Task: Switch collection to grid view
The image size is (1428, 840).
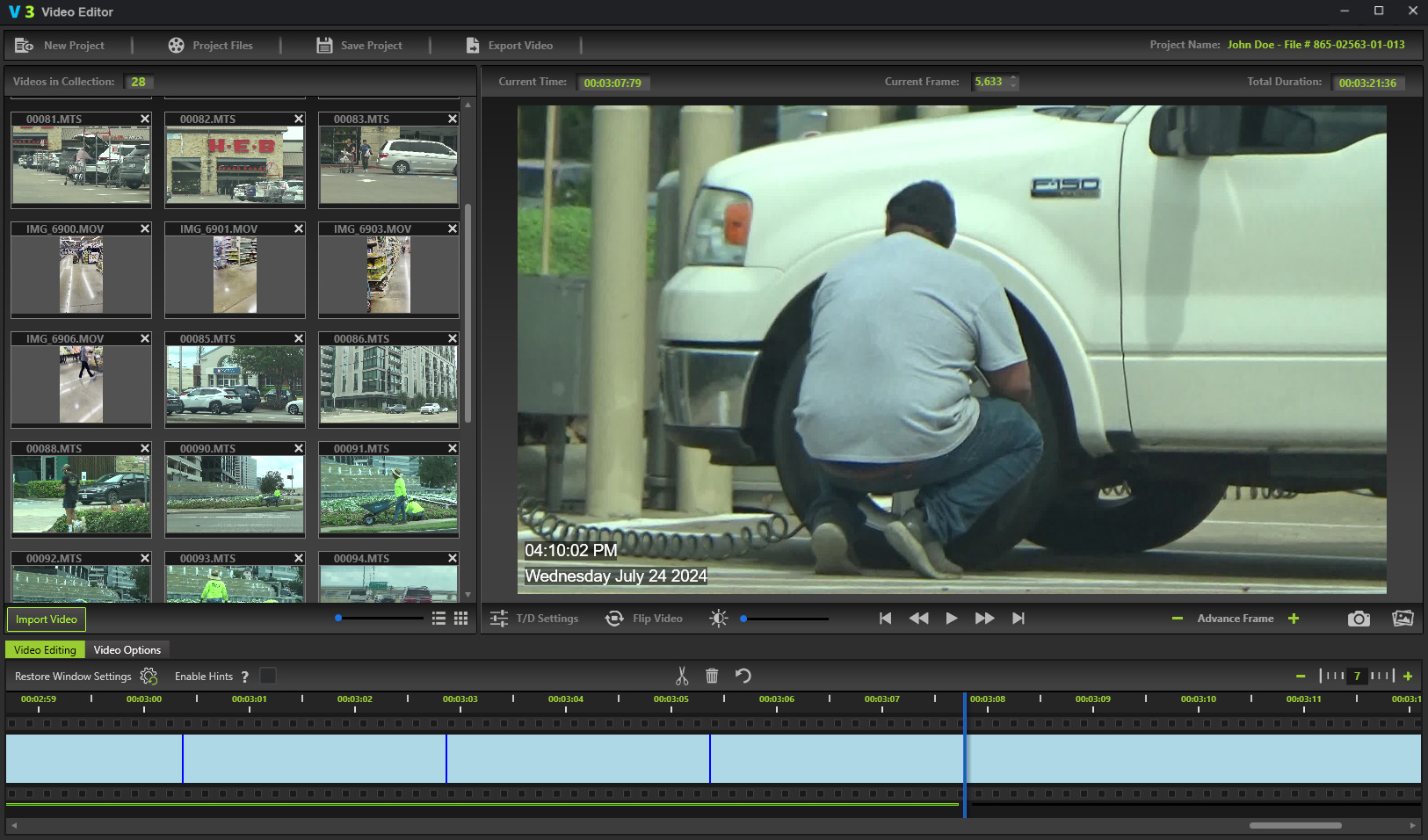Action: 460,619
